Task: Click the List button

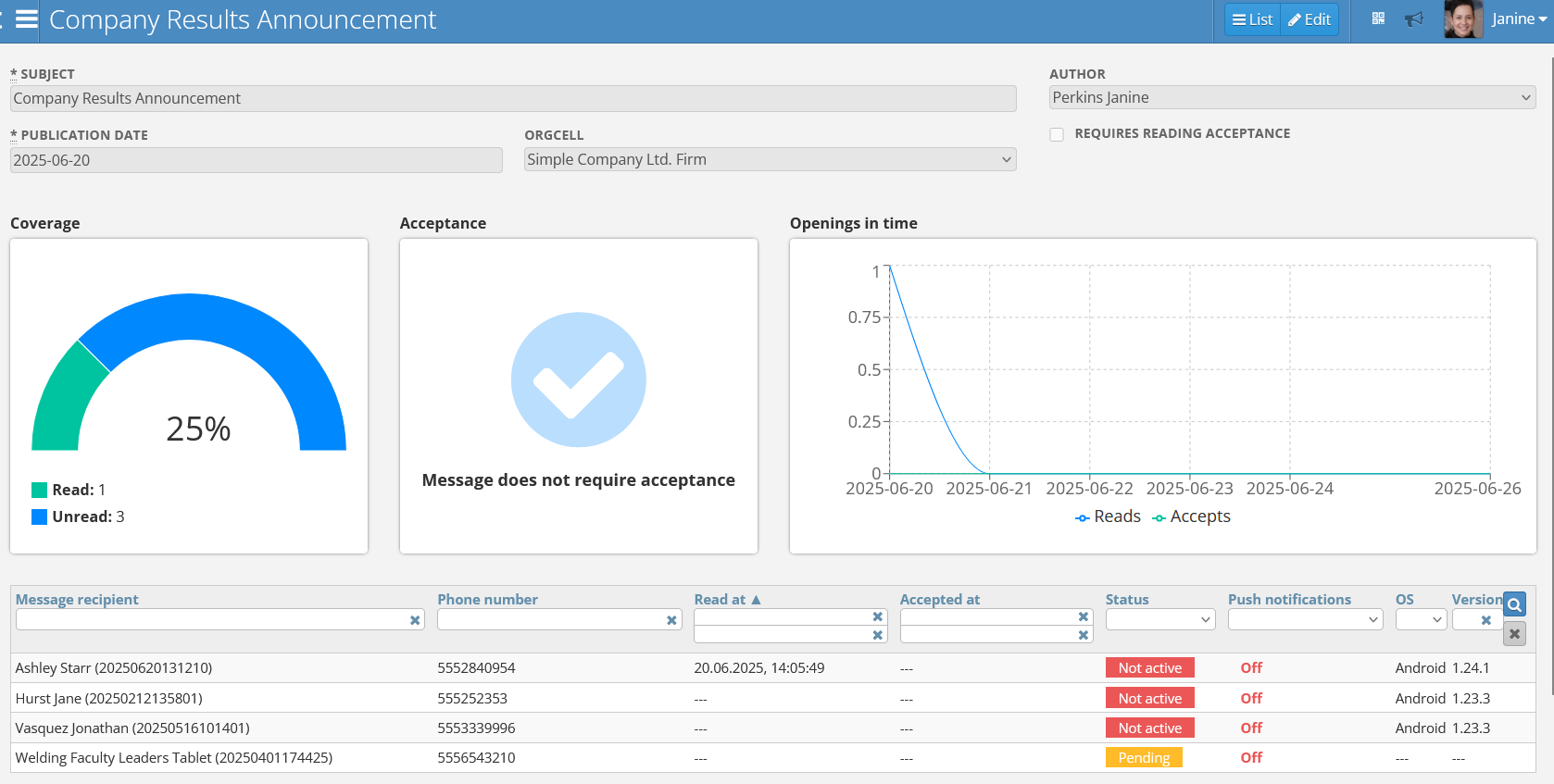Action: point(1252,19)
